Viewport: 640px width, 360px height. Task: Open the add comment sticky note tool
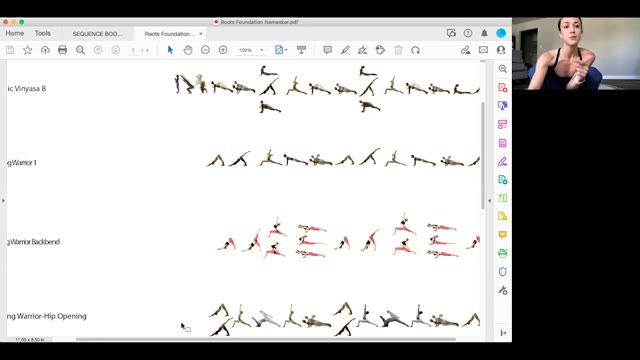tap(327, 50)
